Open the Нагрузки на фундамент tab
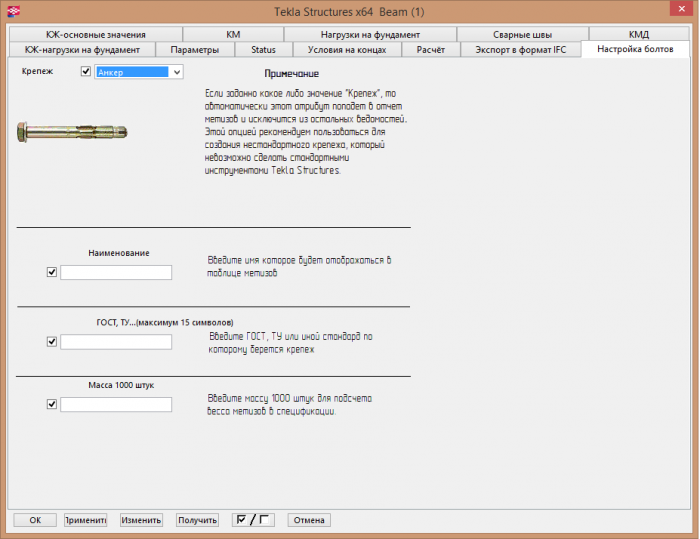 point(370,34)
